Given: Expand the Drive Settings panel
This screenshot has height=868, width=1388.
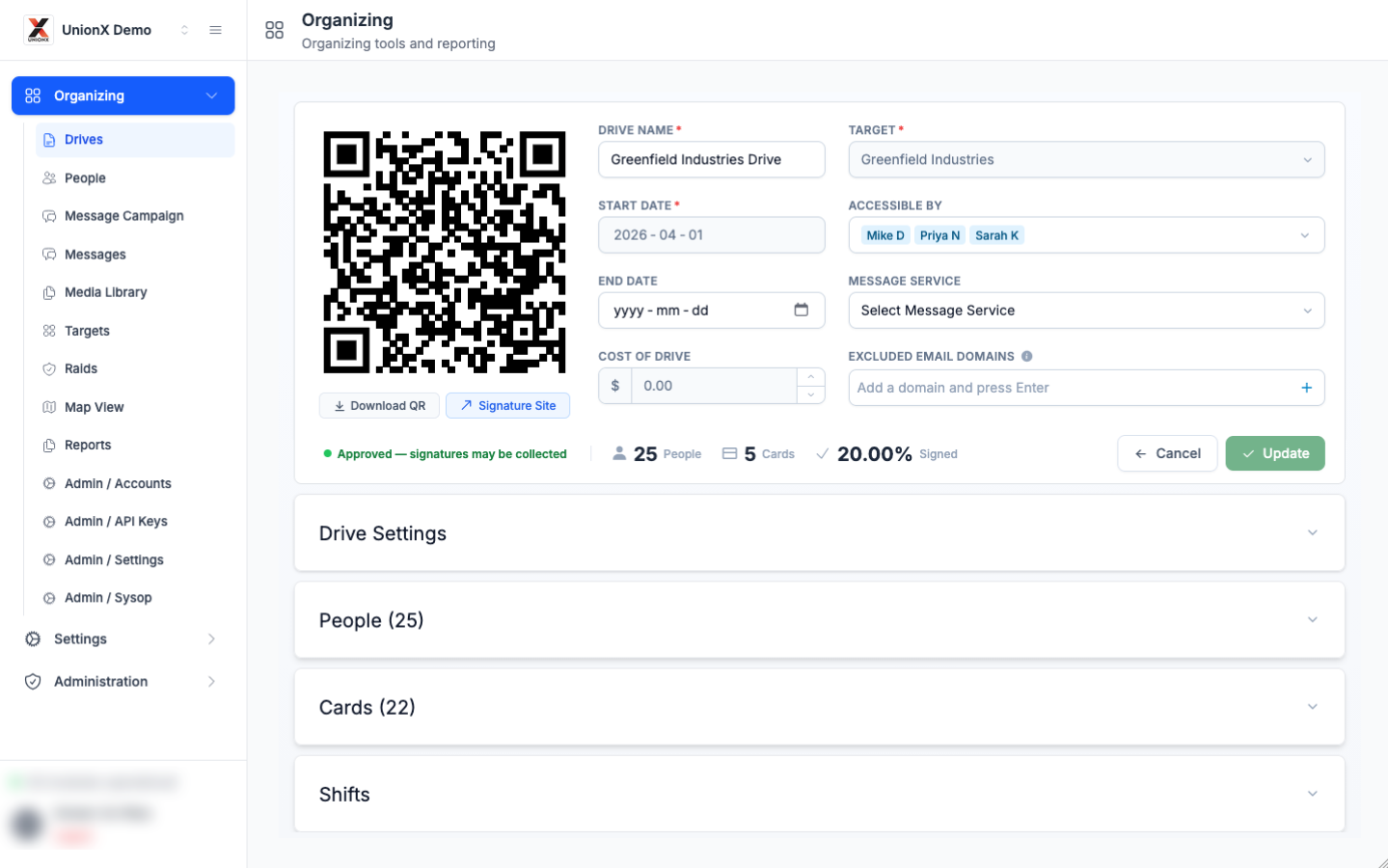Looking at the screenshot, I should (819, 533).
